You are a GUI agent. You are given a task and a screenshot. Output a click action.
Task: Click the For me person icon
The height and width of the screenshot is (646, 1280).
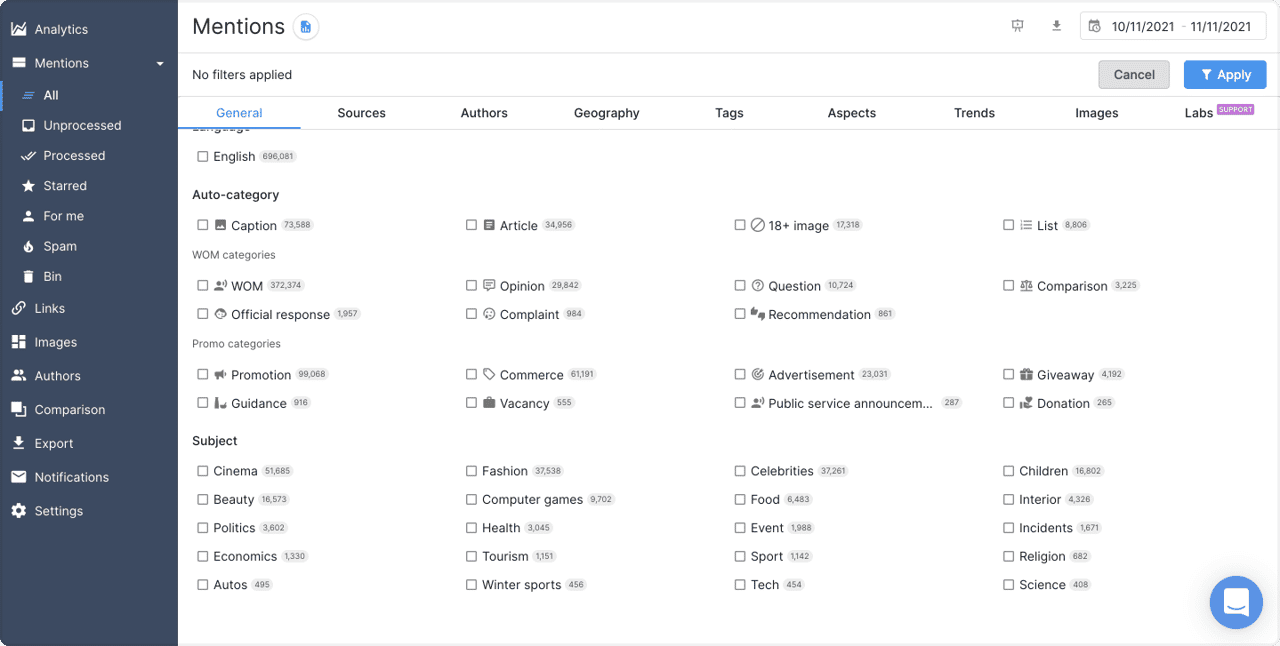28,216
